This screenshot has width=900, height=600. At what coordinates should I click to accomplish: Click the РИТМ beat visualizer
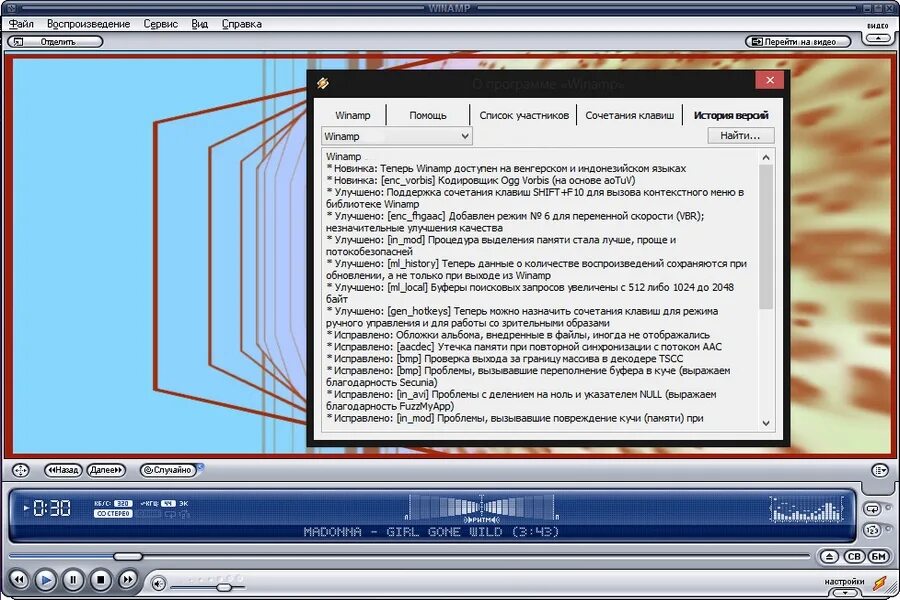pyautogui.click(x=481, y=508)
